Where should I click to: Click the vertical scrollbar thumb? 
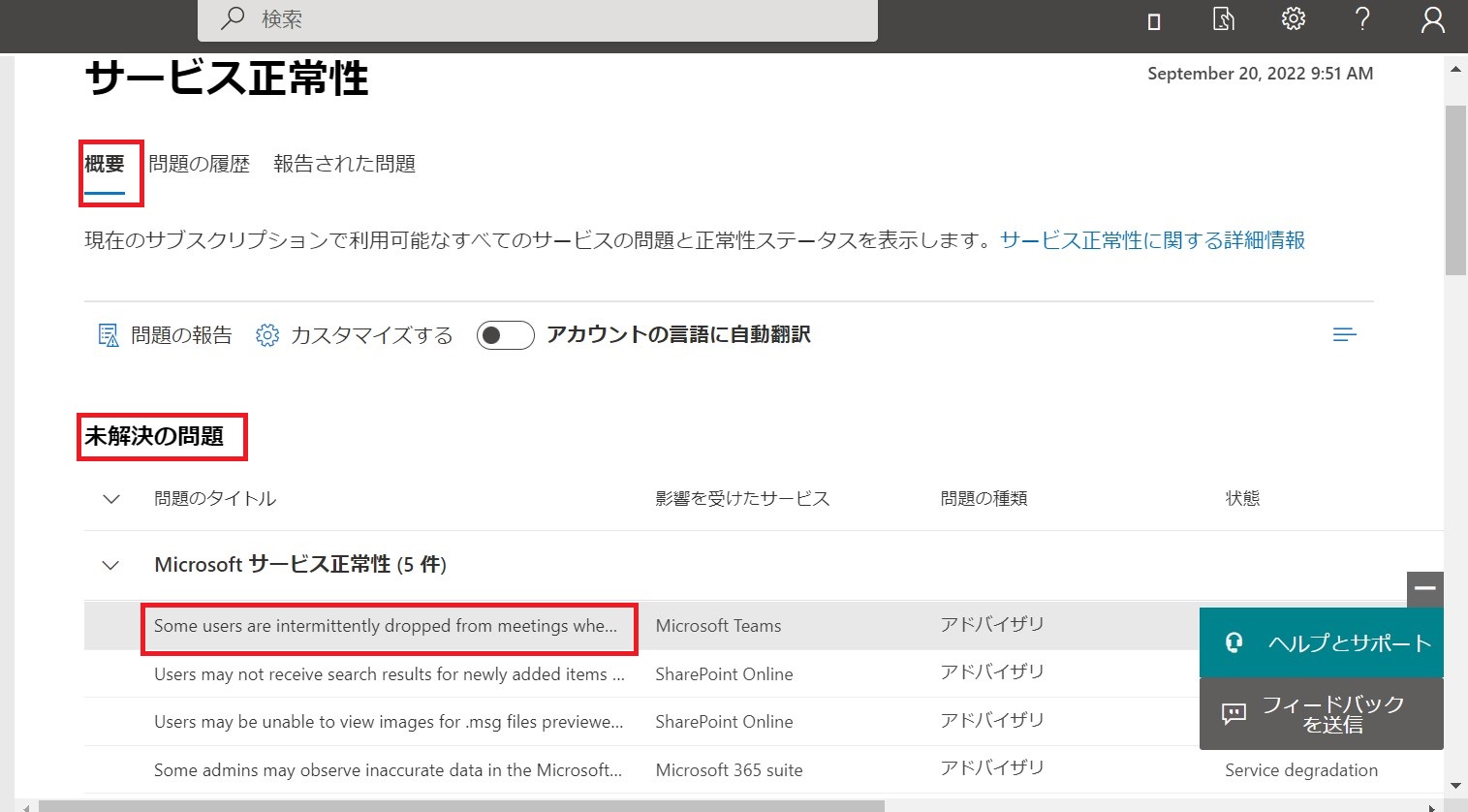click(x=1454, y=189)
